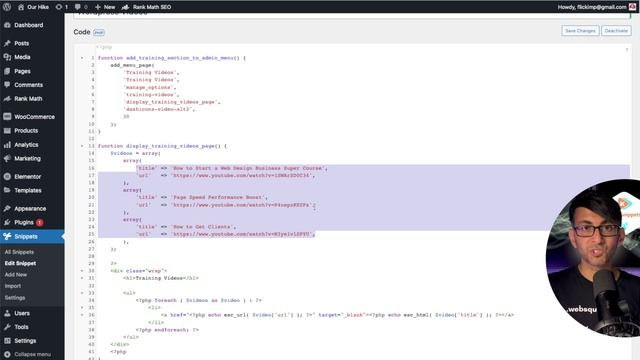Place cursor in code line 'manage_options'
This screenshot has height=360, width=640.
point(150,87)
